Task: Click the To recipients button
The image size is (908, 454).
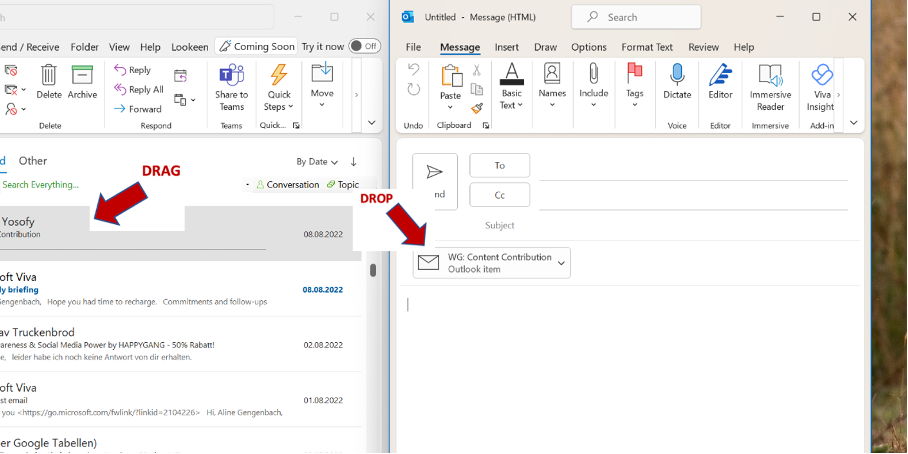Action: [x=499, y=166]
